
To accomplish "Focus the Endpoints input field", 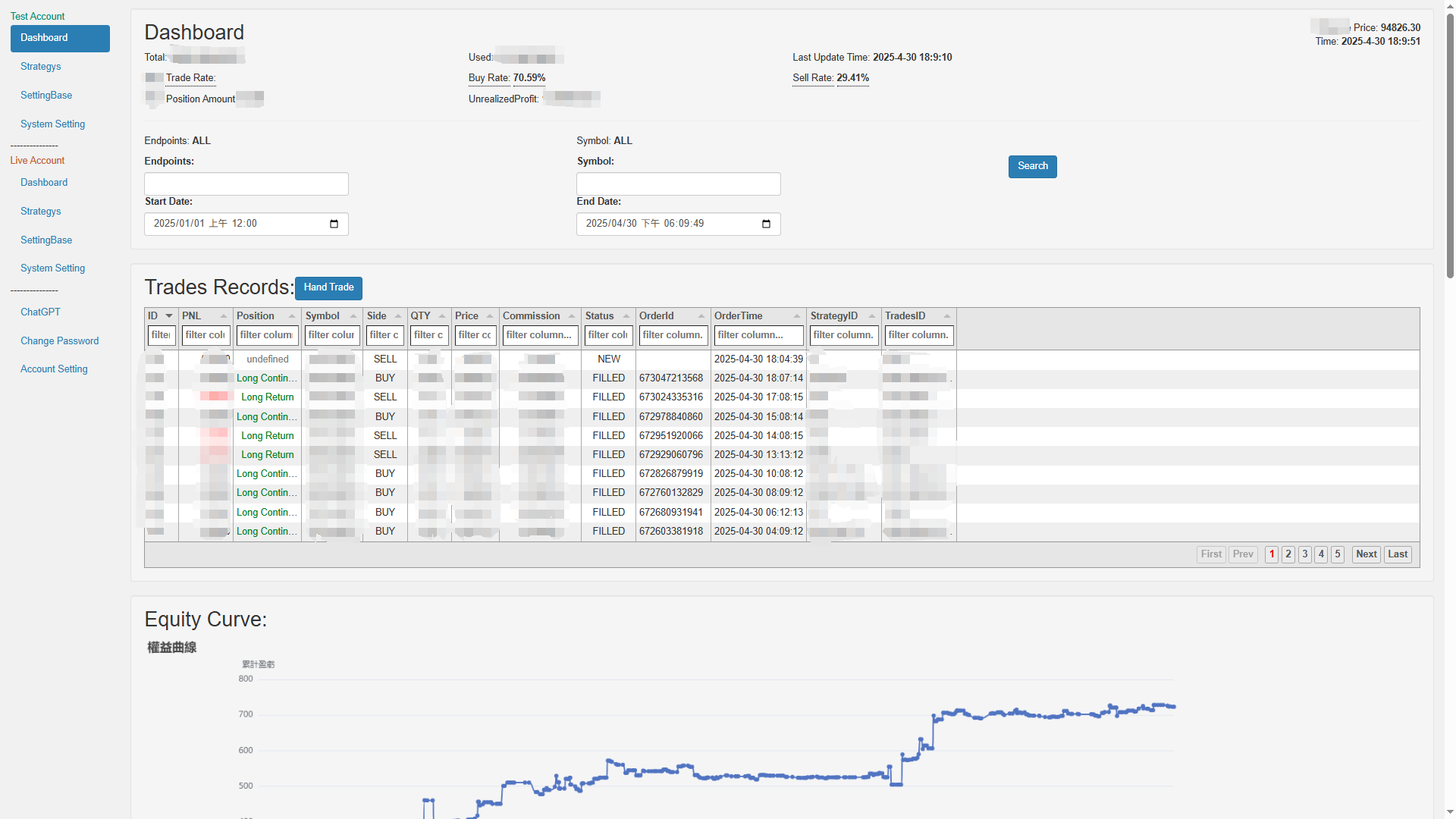I will point(246,184).
